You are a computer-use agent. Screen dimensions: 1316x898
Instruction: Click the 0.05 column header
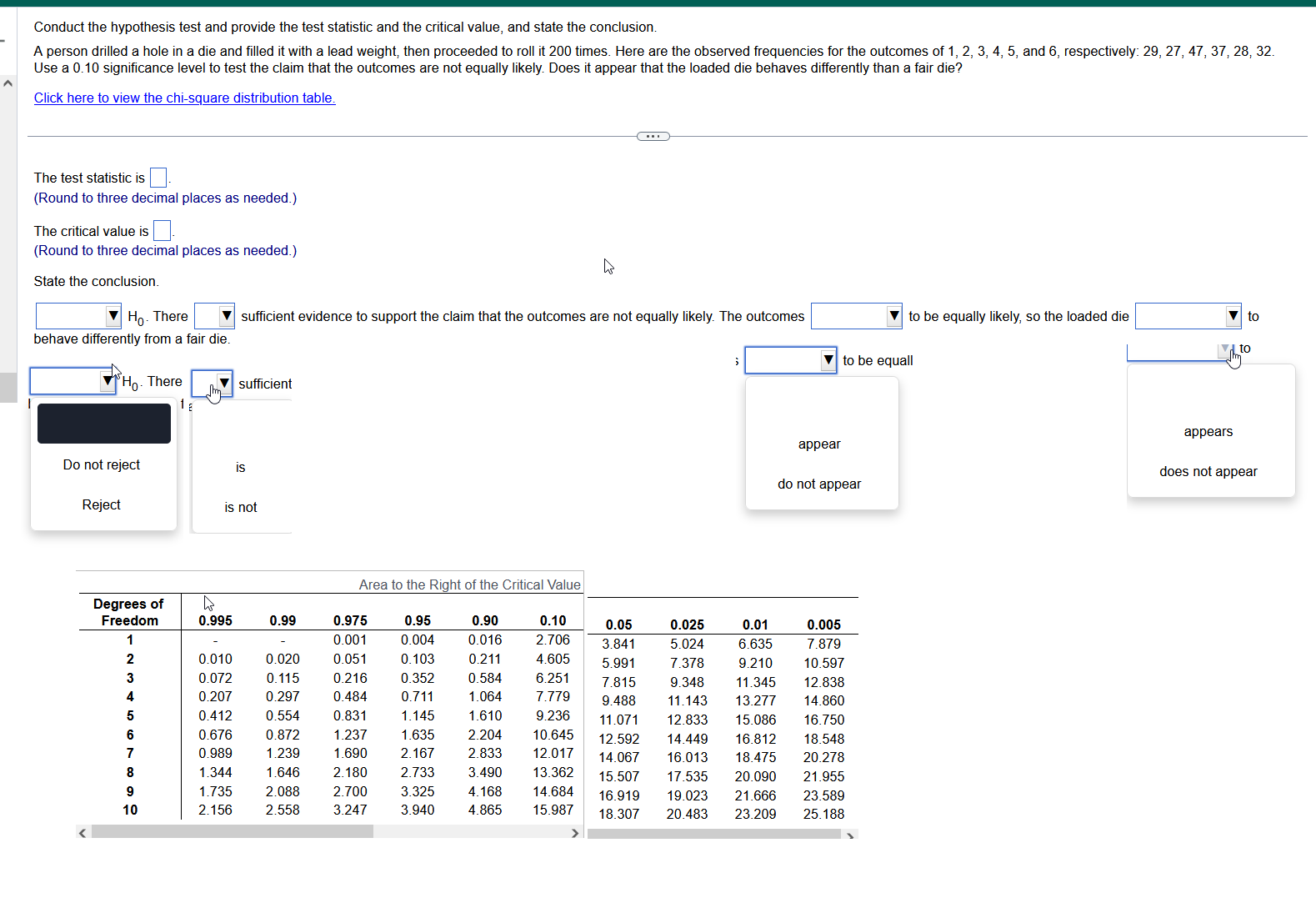coord(618,625)
